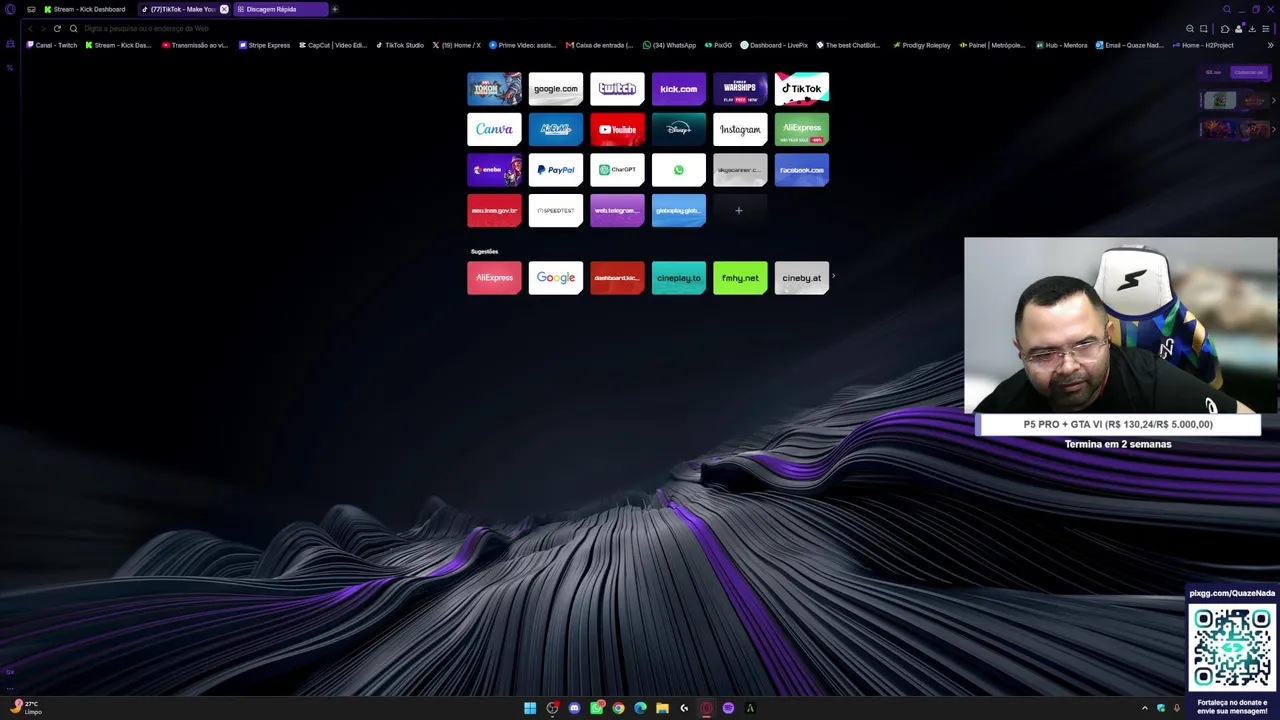Open the Windows Start menu
Screen dimensions: 1280x720
(x=530, y=708)
